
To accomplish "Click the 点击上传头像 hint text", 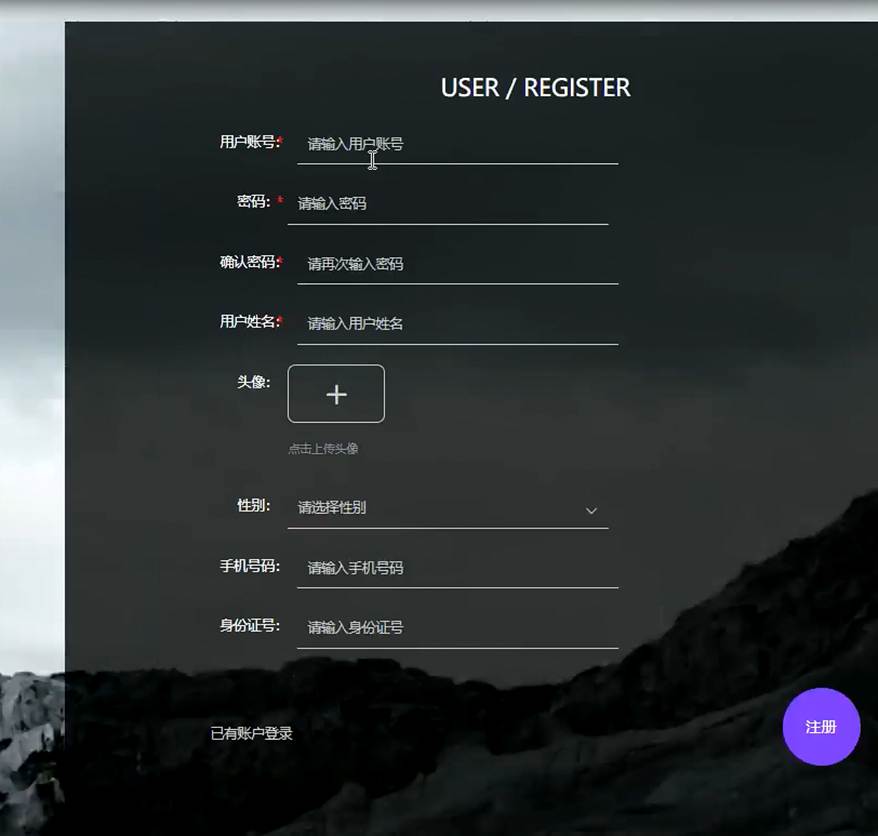I will click(x=323, y=449).
